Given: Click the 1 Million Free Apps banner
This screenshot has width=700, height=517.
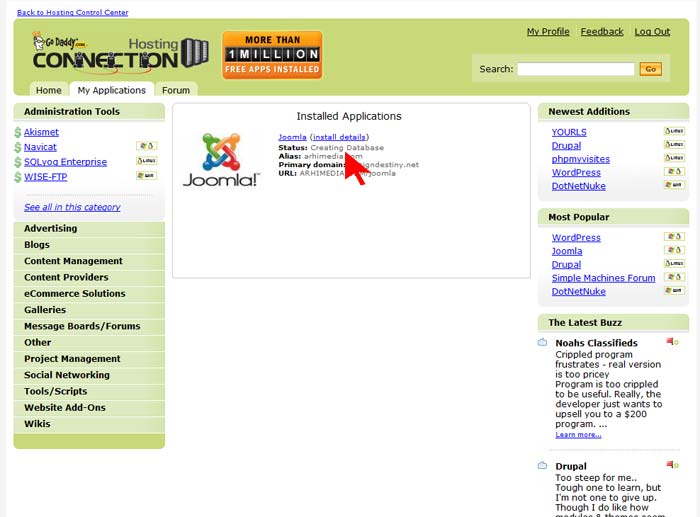Looking at the screenshot, I should pos(272,55).
